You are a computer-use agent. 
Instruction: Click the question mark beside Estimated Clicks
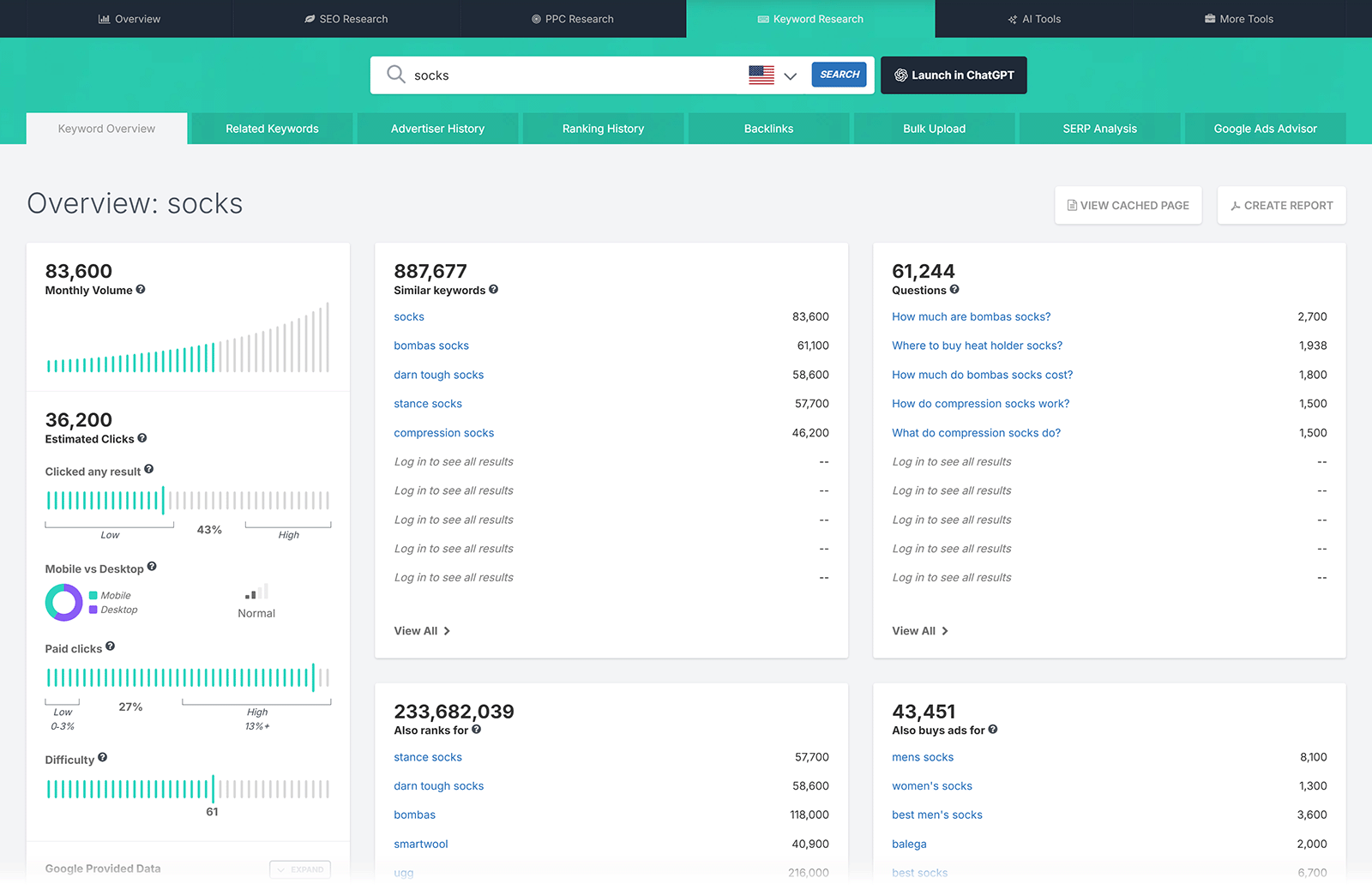[x=143, y=438]
